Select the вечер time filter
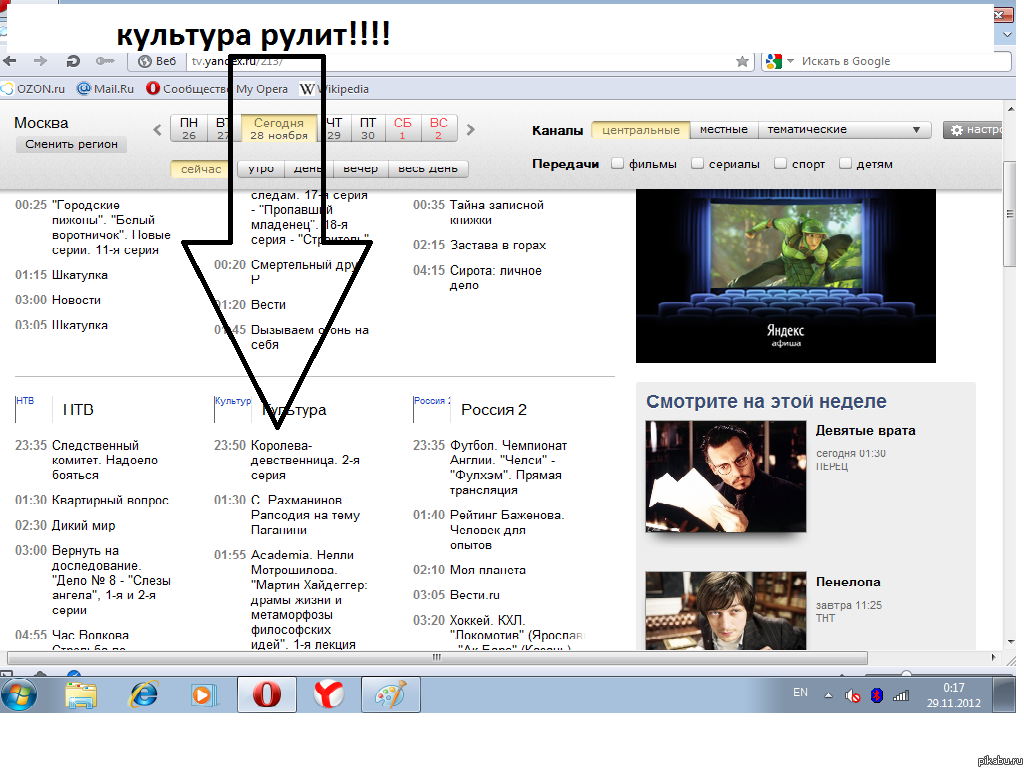The width and height of the screenshot is (1024, 768). (360, 168)
